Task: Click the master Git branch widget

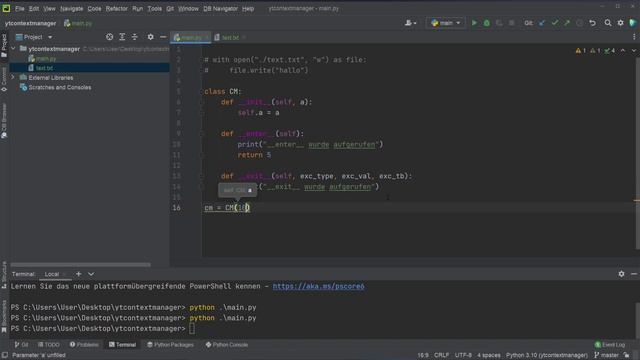Action: tap(607, 355)
